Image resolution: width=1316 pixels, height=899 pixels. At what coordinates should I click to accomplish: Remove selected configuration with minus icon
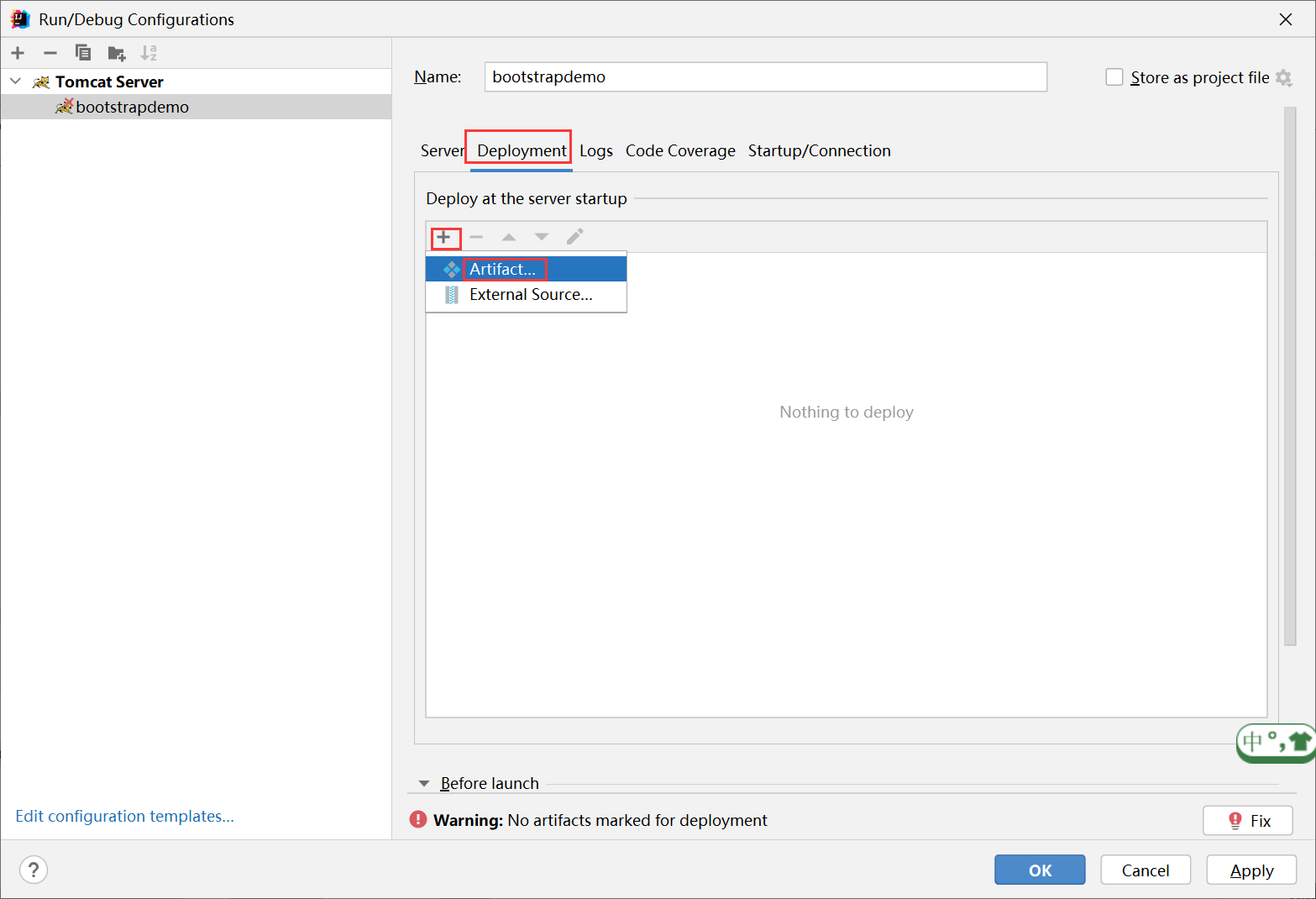pos(50,53)
